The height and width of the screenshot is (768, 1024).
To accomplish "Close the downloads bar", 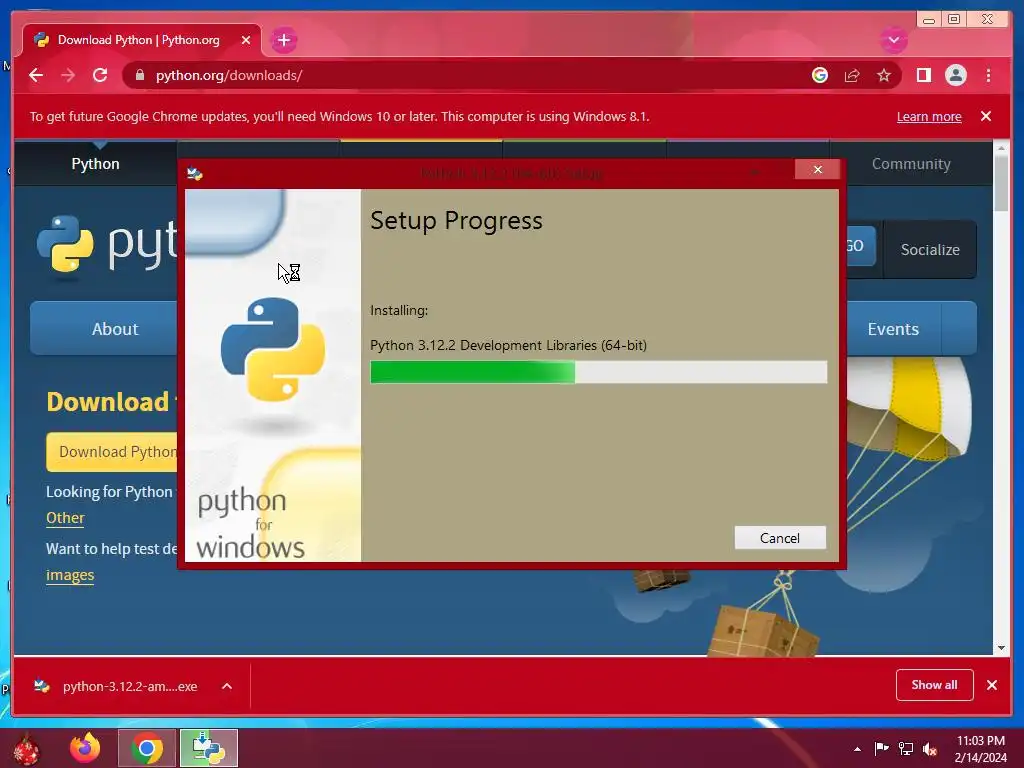I will [992, 685].
